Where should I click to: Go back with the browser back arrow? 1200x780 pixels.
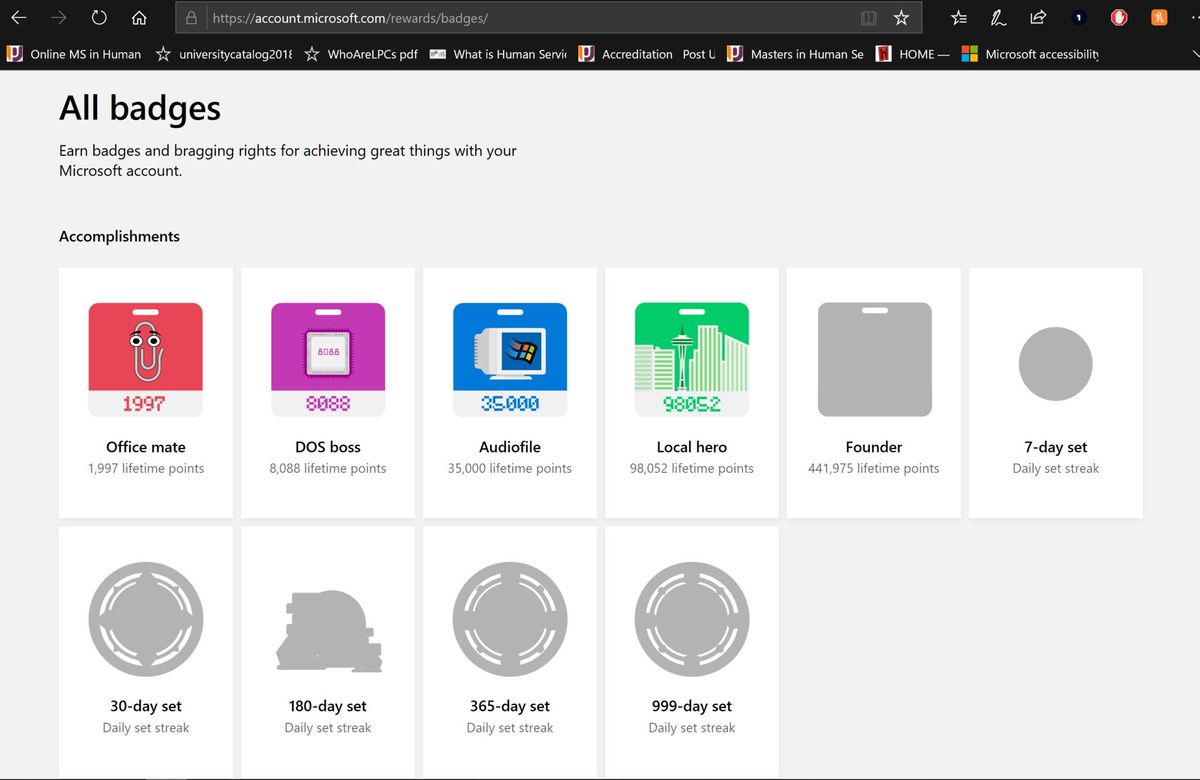pyautogui.click(x=18, y=18)
